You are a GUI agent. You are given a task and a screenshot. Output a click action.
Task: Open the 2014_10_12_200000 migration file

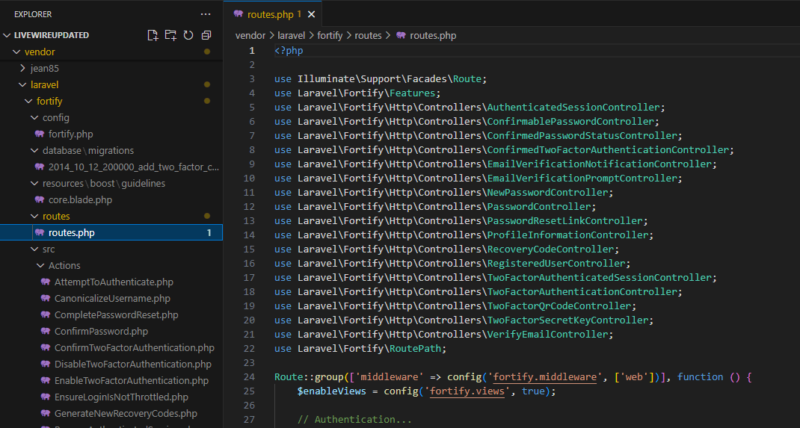click(132, 166)
